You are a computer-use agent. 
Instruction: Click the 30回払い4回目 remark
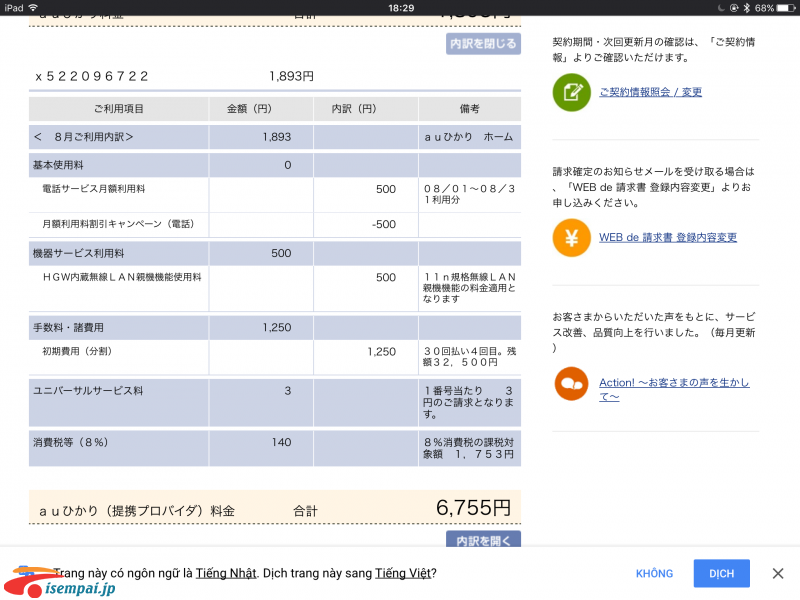(469, 357)
